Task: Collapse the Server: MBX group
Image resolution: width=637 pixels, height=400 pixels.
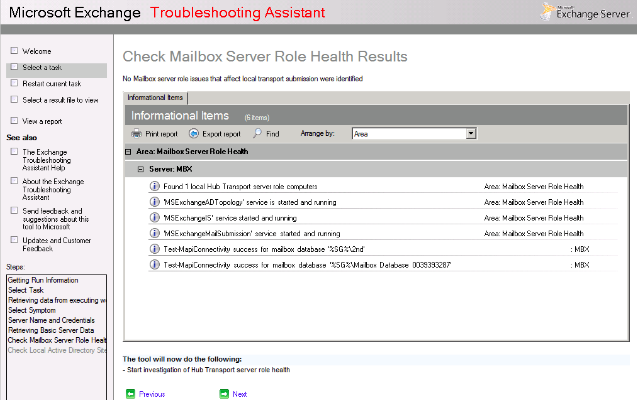Action: point(141,169)
